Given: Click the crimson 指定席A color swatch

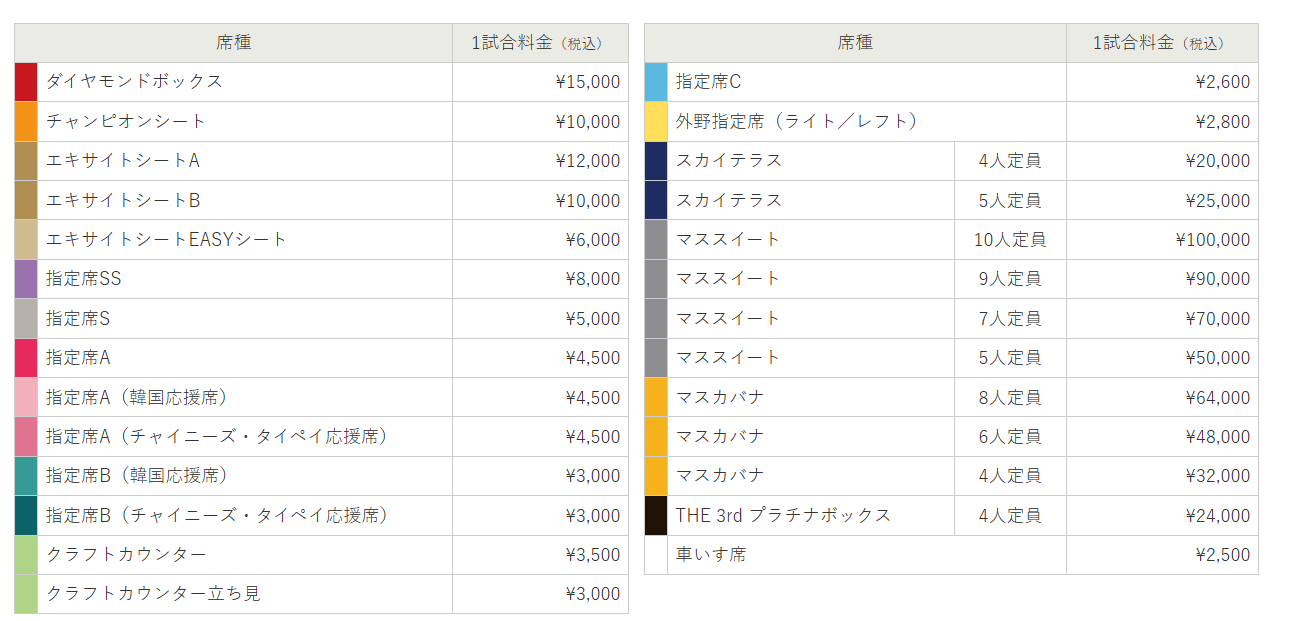Looking at the screenshot, I should pos(26,358).
